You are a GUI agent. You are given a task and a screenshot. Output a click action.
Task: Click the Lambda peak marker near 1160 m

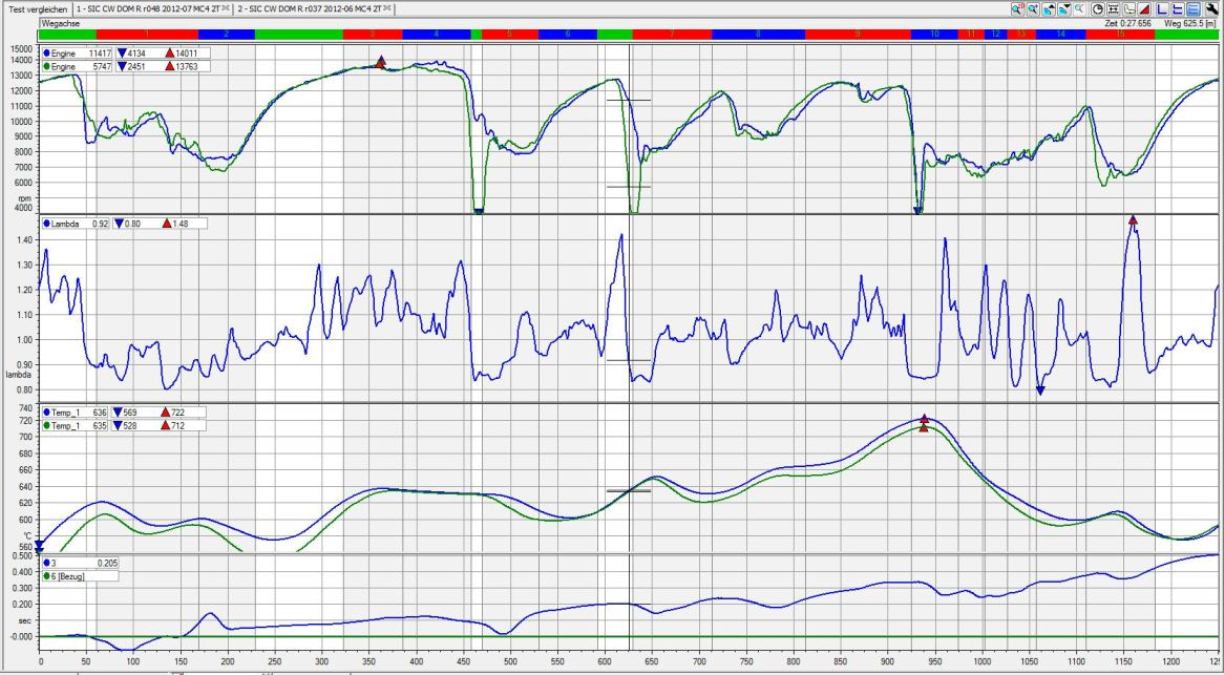[1133, 220]
